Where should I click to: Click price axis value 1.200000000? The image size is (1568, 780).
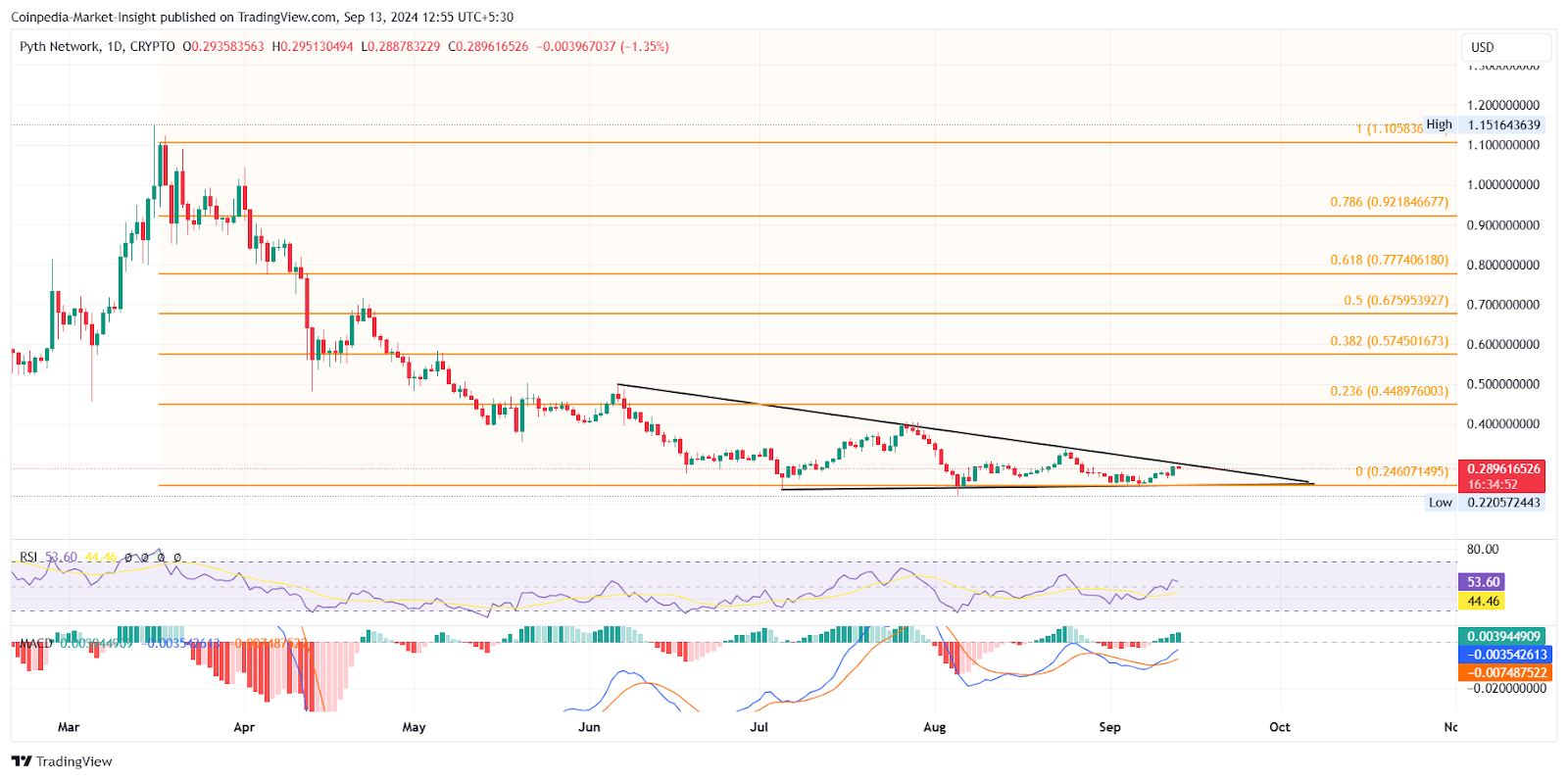[1503, 105]
